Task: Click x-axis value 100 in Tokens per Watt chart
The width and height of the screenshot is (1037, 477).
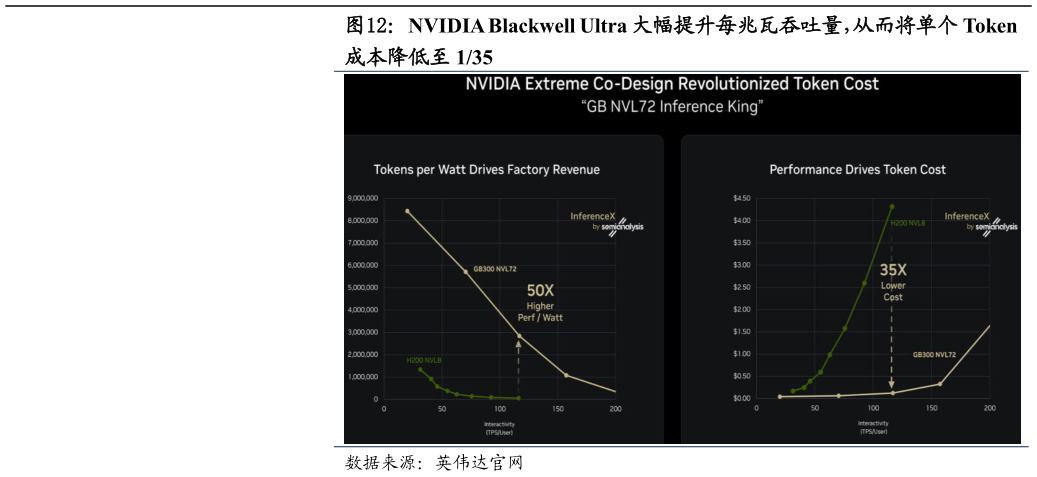Action: 499,409
